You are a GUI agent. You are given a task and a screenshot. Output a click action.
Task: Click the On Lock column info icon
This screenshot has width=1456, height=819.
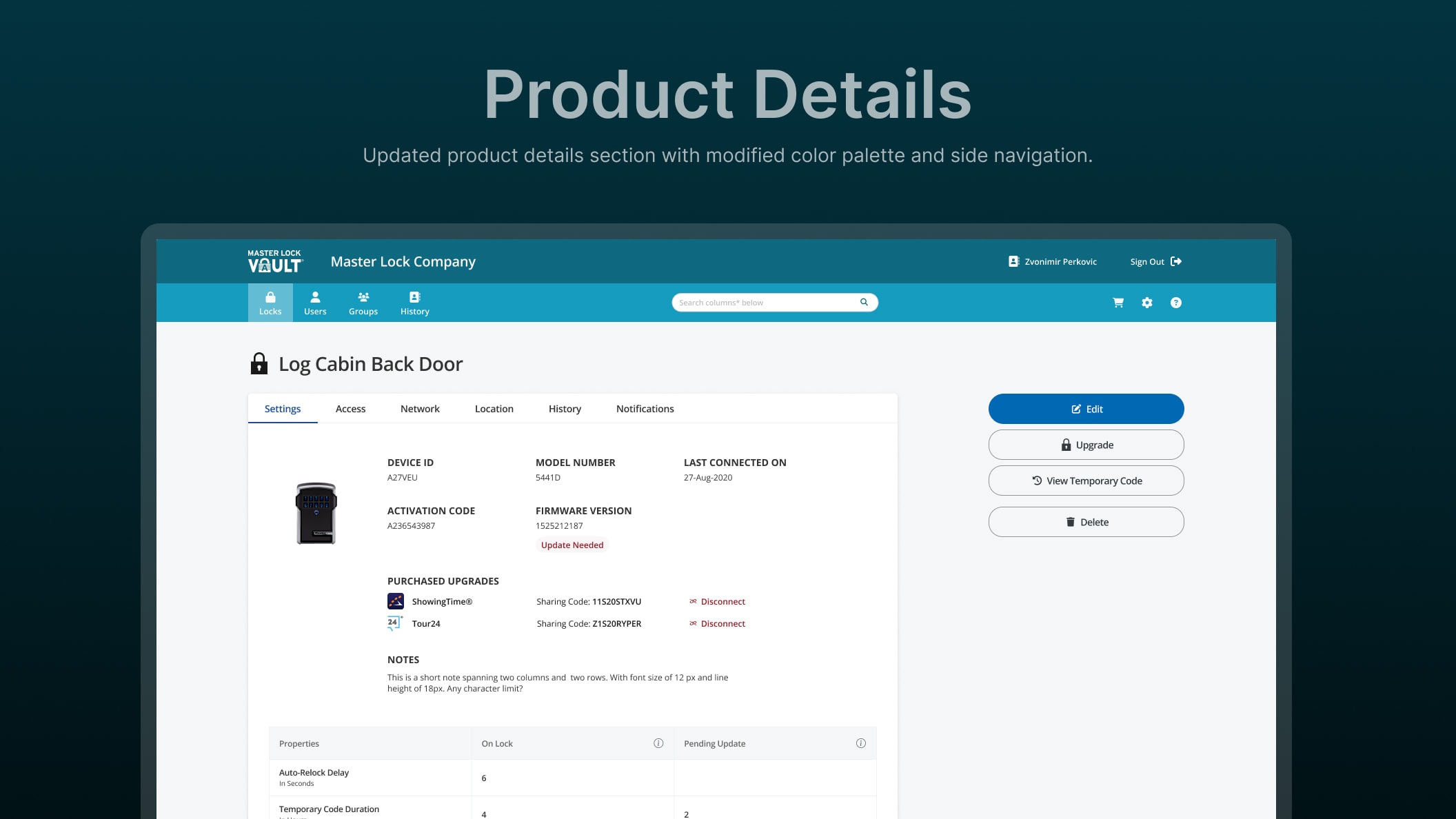click(658, 743)
